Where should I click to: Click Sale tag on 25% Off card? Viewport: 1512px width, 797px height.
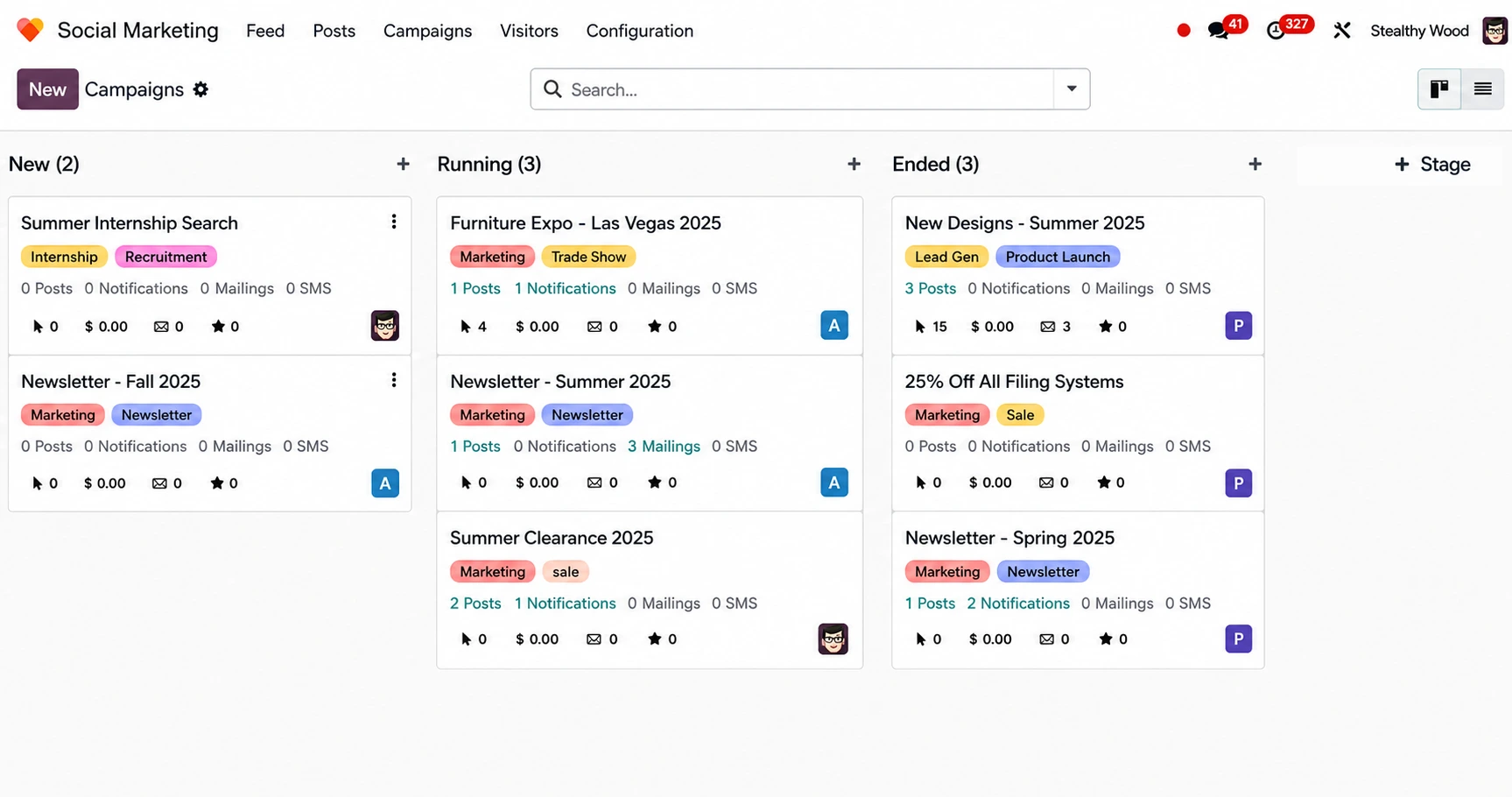[x=1020, y=414]
